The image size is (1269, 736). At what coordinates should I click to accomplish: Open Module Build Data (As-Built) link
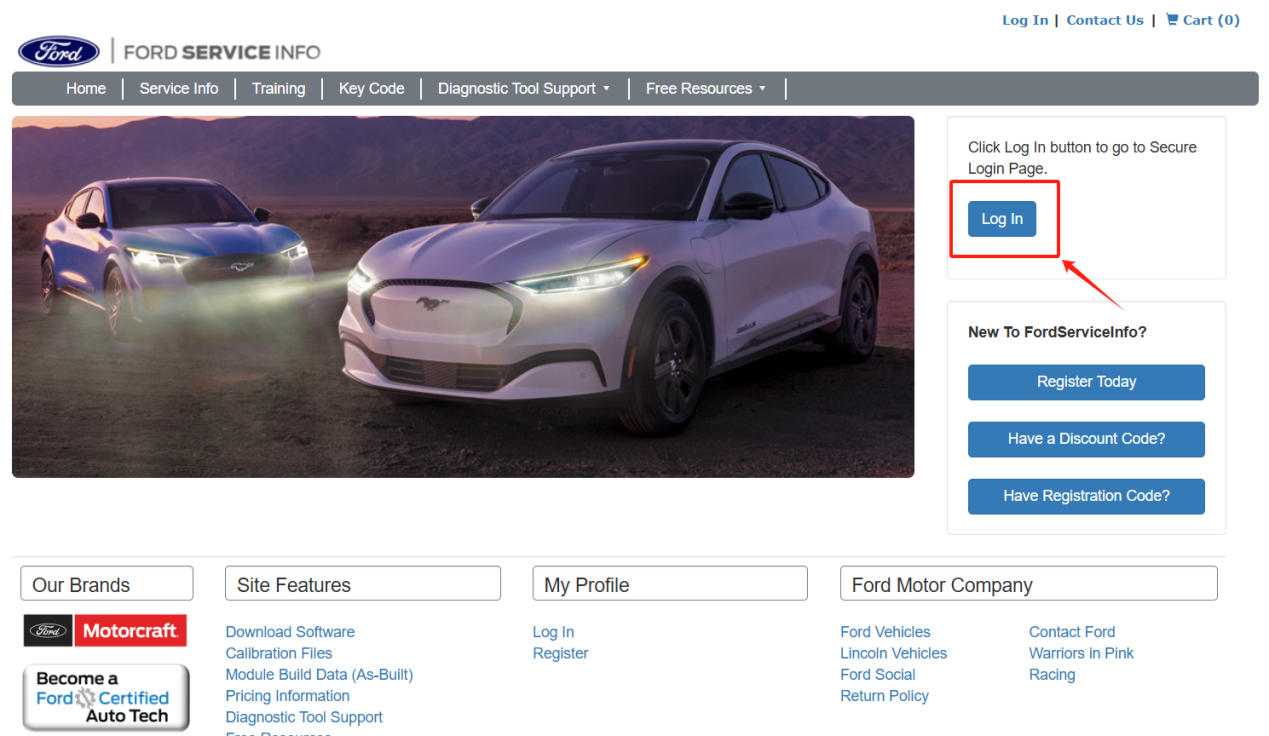click(x=319, y=675)
